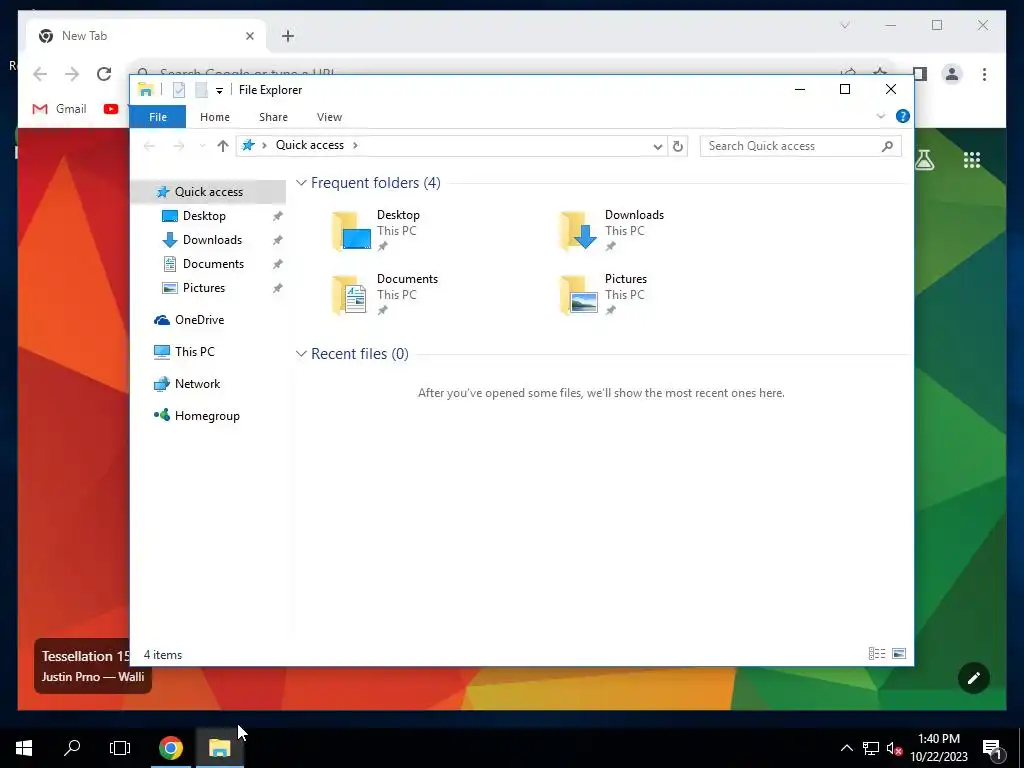Open the Windows Start menu
The height and width of the screenshot is (768, 1024).
point(24,748)
